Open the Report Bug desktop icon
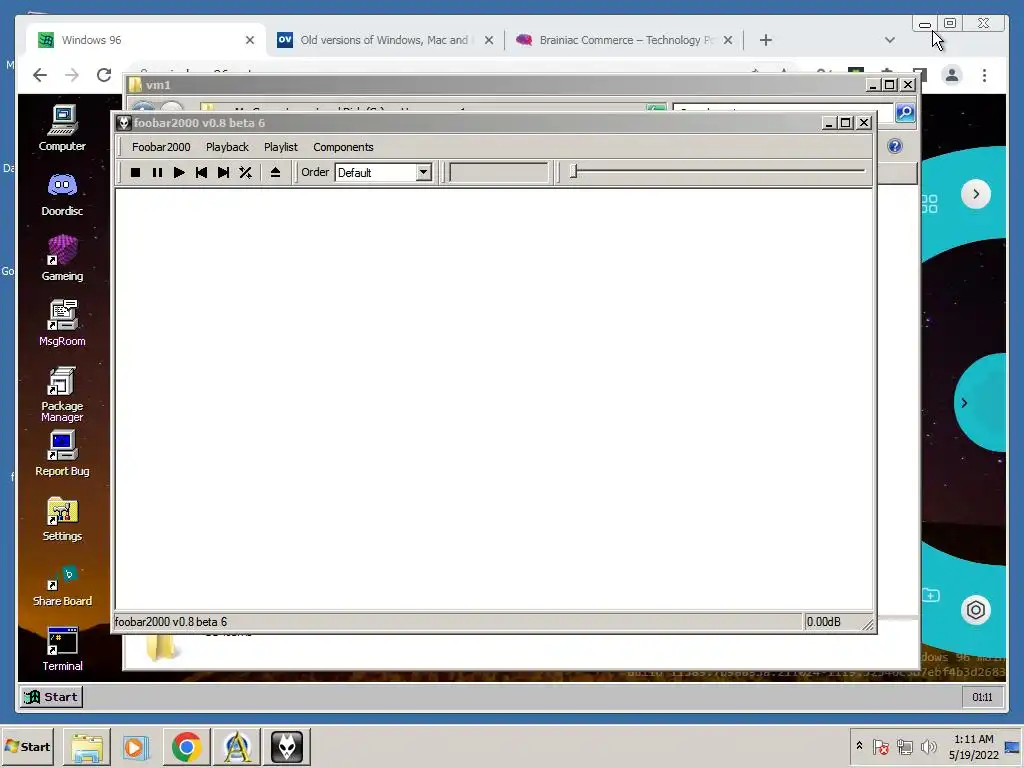This screenshot has height=768, width=1024. (62, 453)
